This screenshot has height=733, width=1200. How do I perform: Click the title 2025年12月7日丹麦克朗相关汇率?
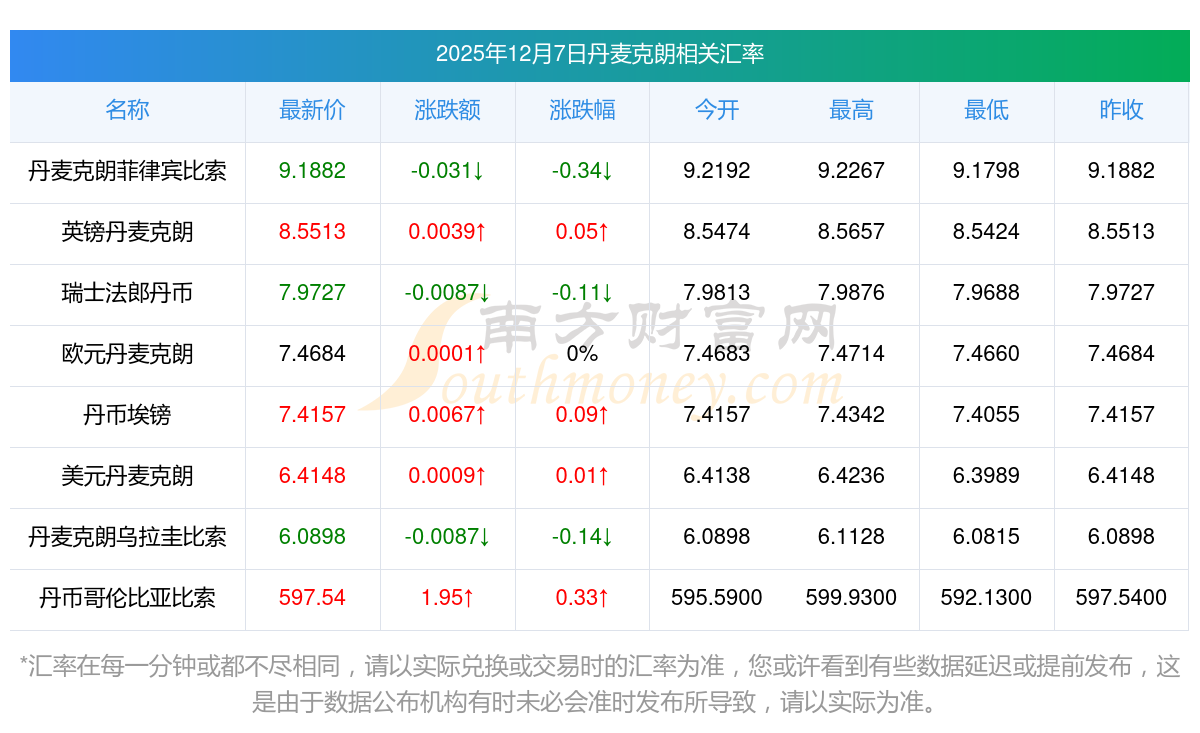600,54
